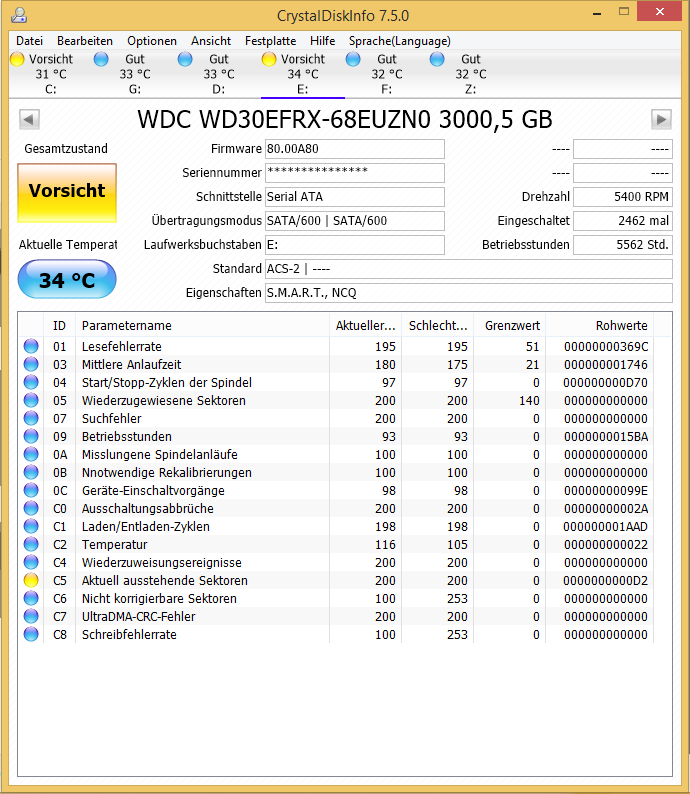The image size is (690, 794).
Task: Click status icon of Start/Stopp-Zyklen row
Action: click(x=31, y=382)
